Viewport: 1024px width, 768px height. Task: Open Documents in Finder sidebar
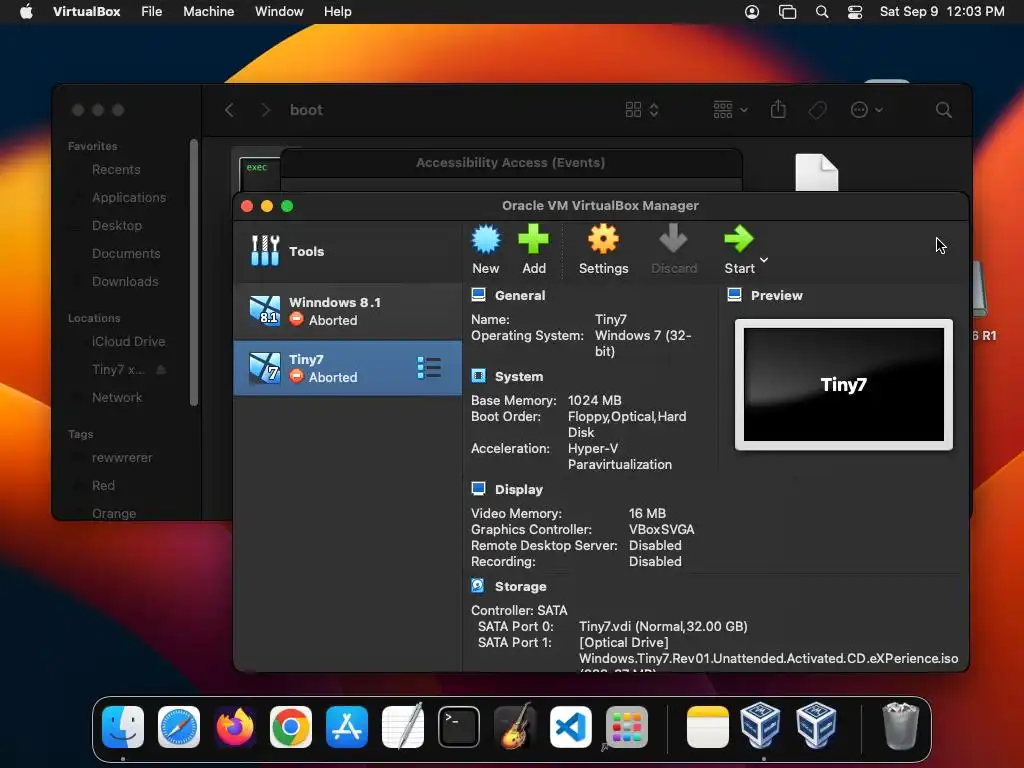[x=125, y=253]
